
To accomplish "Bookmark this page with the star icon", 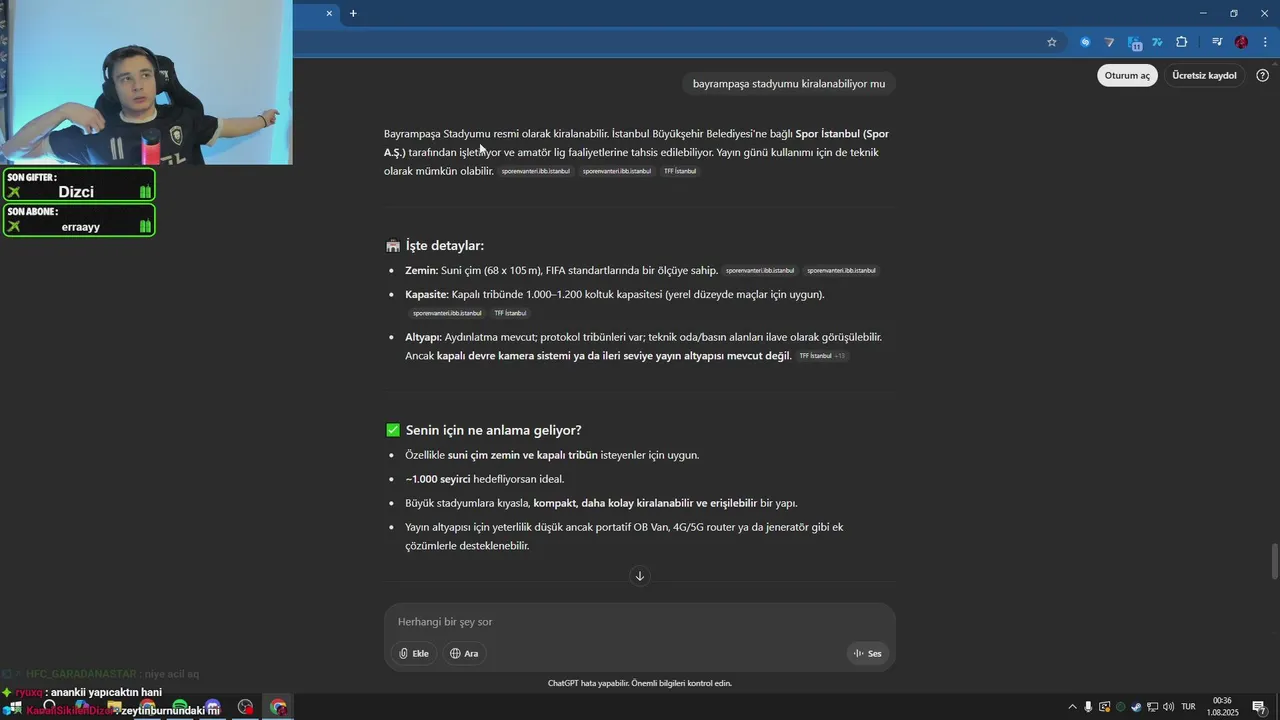I will coord(1052,42).
